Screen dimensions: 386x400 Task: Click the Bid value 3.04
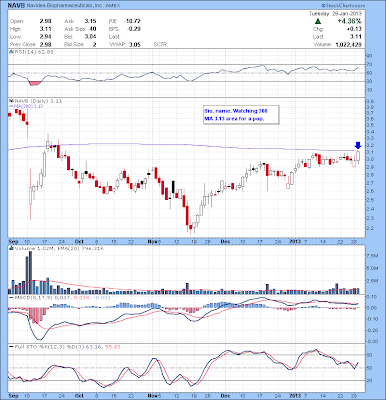pyautogui.click(x=90, y=37)
